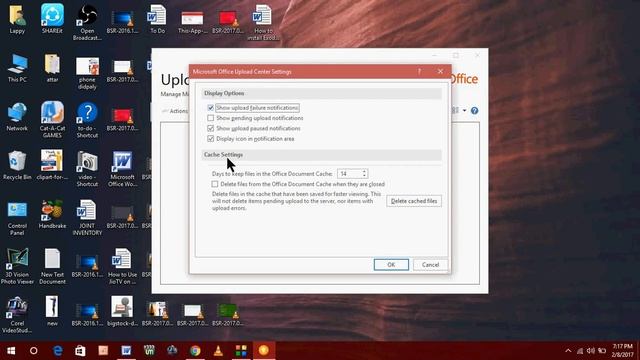Launch 3D Vision Photo Viewer

coord(17,267)
